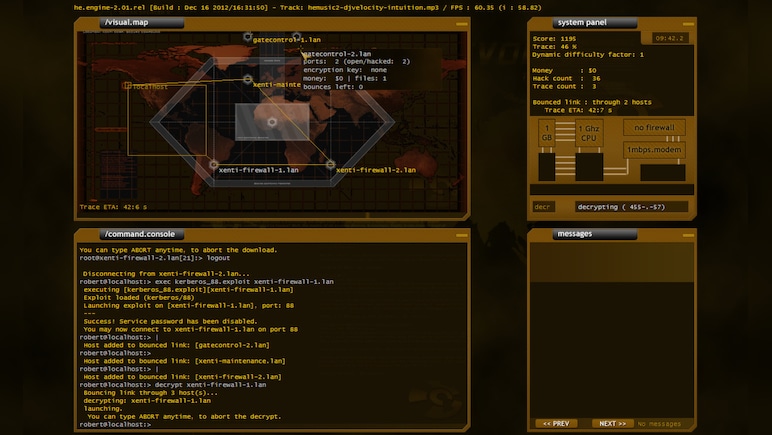Click the xenti-maintenance server node
This screenshot has width=772, height=435.
click(x=248, y=79)
